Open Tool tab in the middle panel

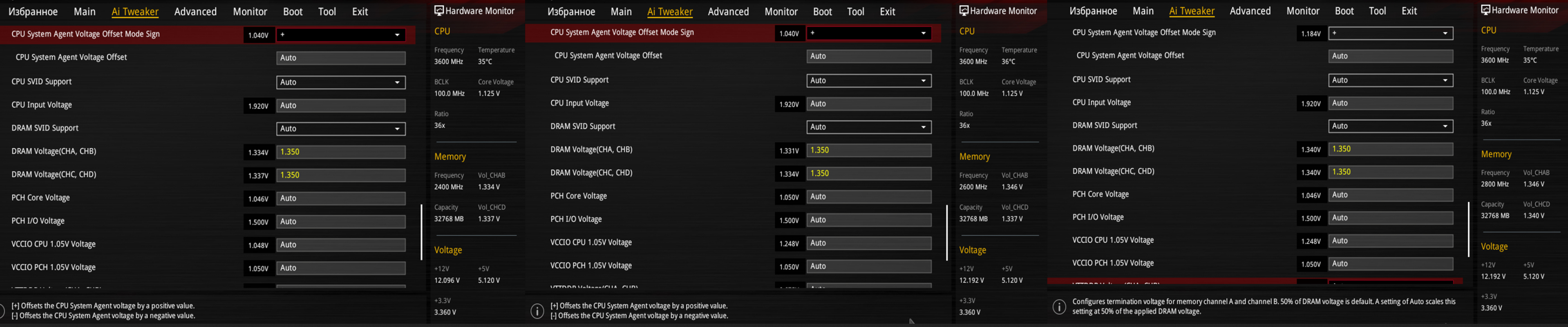pyautogui.click(x=856, y=11)
